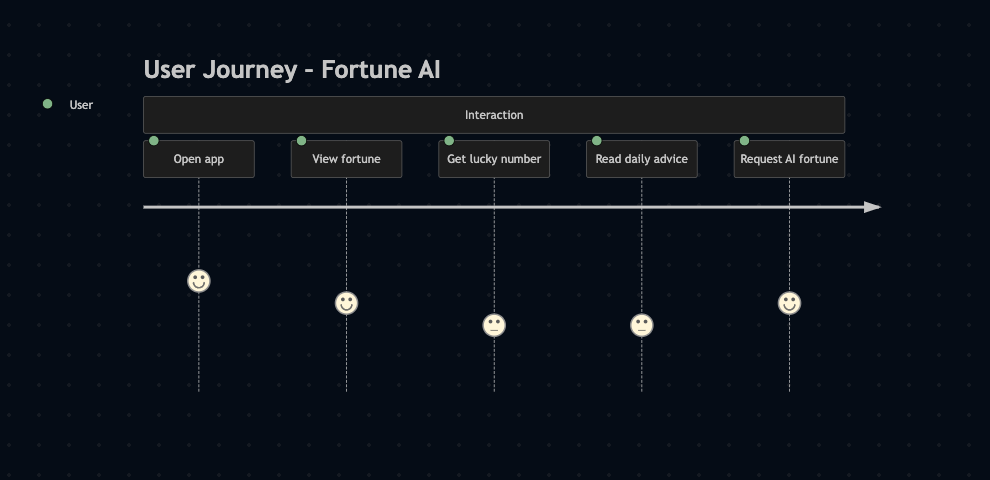990x480 pixels.
Task: Click the green dot on Request AI fortune
Action: pyautogui.click(x=744, y=140)
